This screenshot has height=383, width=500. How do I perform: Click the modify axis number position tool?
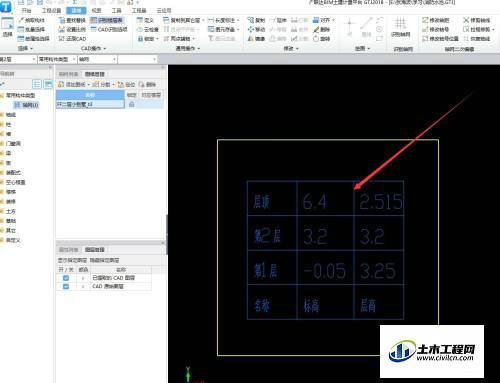(440, 39)
